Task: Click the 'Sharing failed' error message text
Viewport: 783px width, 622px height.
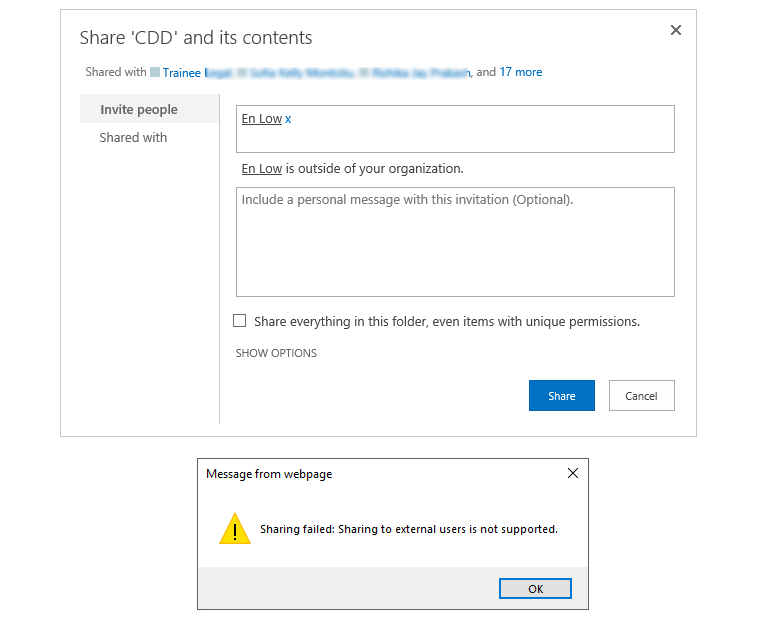Action: click(408, 529)
